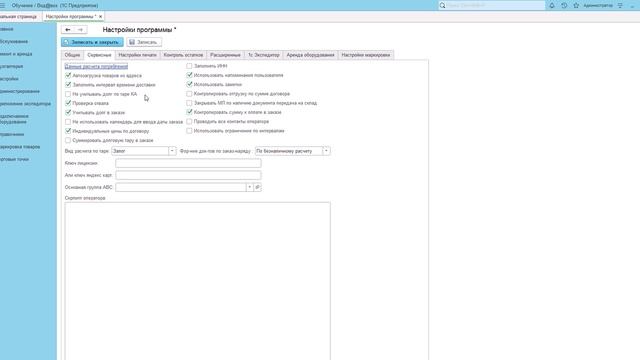640x360 pixels.
Task: Enable Проводить все контакты оператора checkbox
Action: (189, 122)
